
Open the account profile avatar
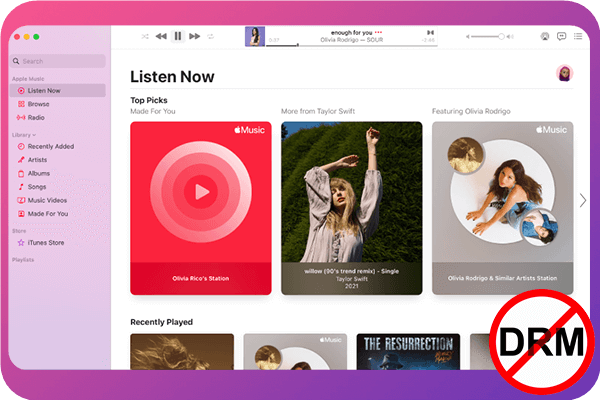[x=564, y=73]
